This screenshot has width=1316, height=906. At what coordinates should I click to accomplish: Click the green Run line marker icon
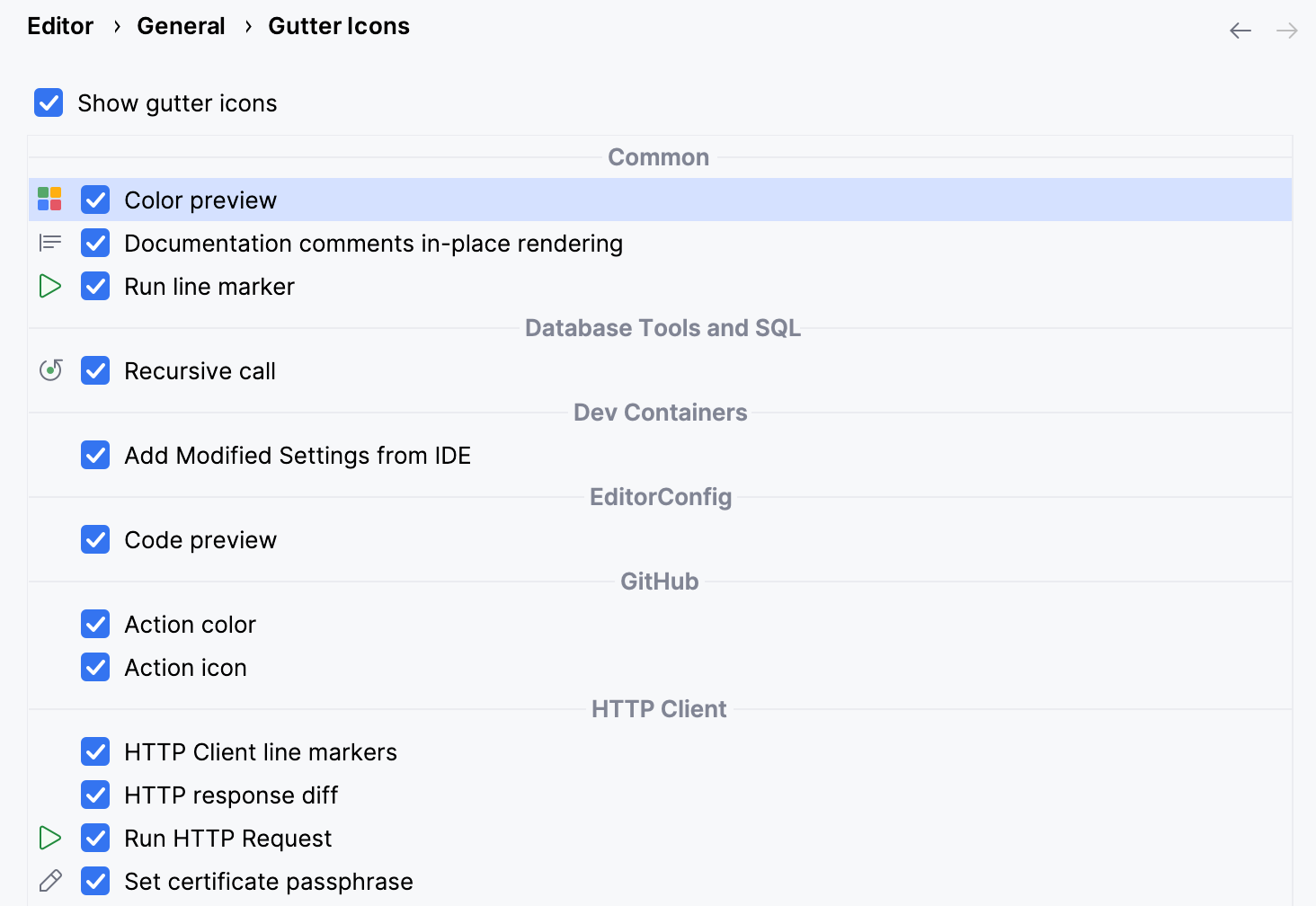click(x=50, y=286)
